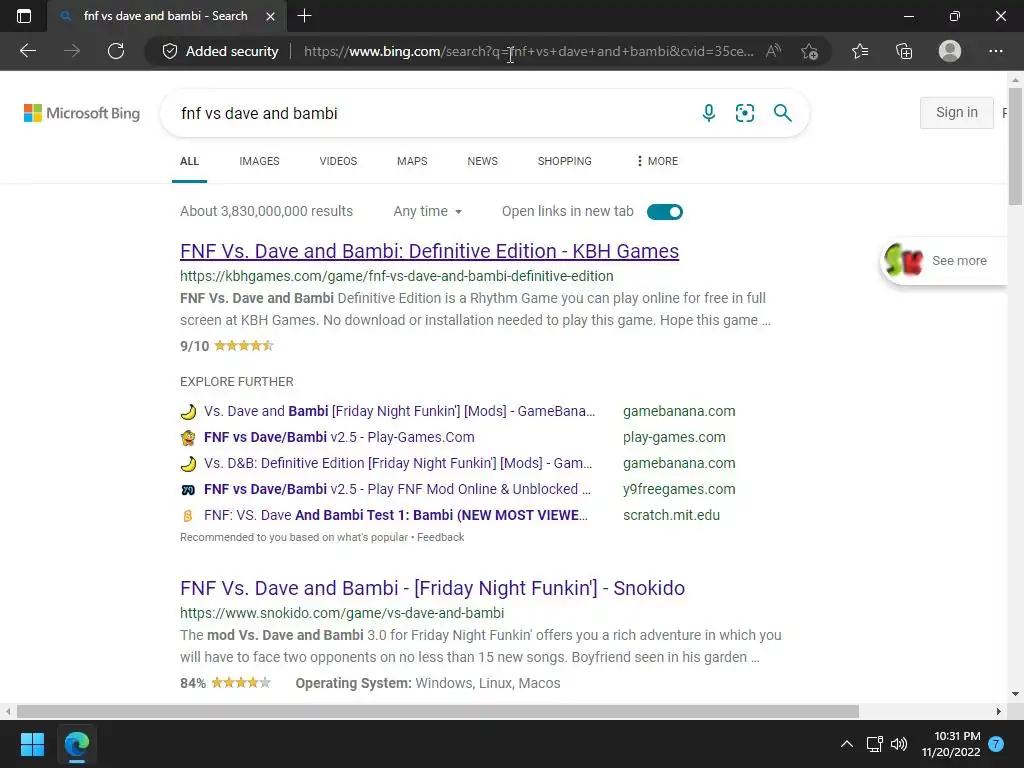The height and width of the screenshot is (768, 1024).
Task: Click the scratch.mit.edu domain text
Action: pos(671,515)
